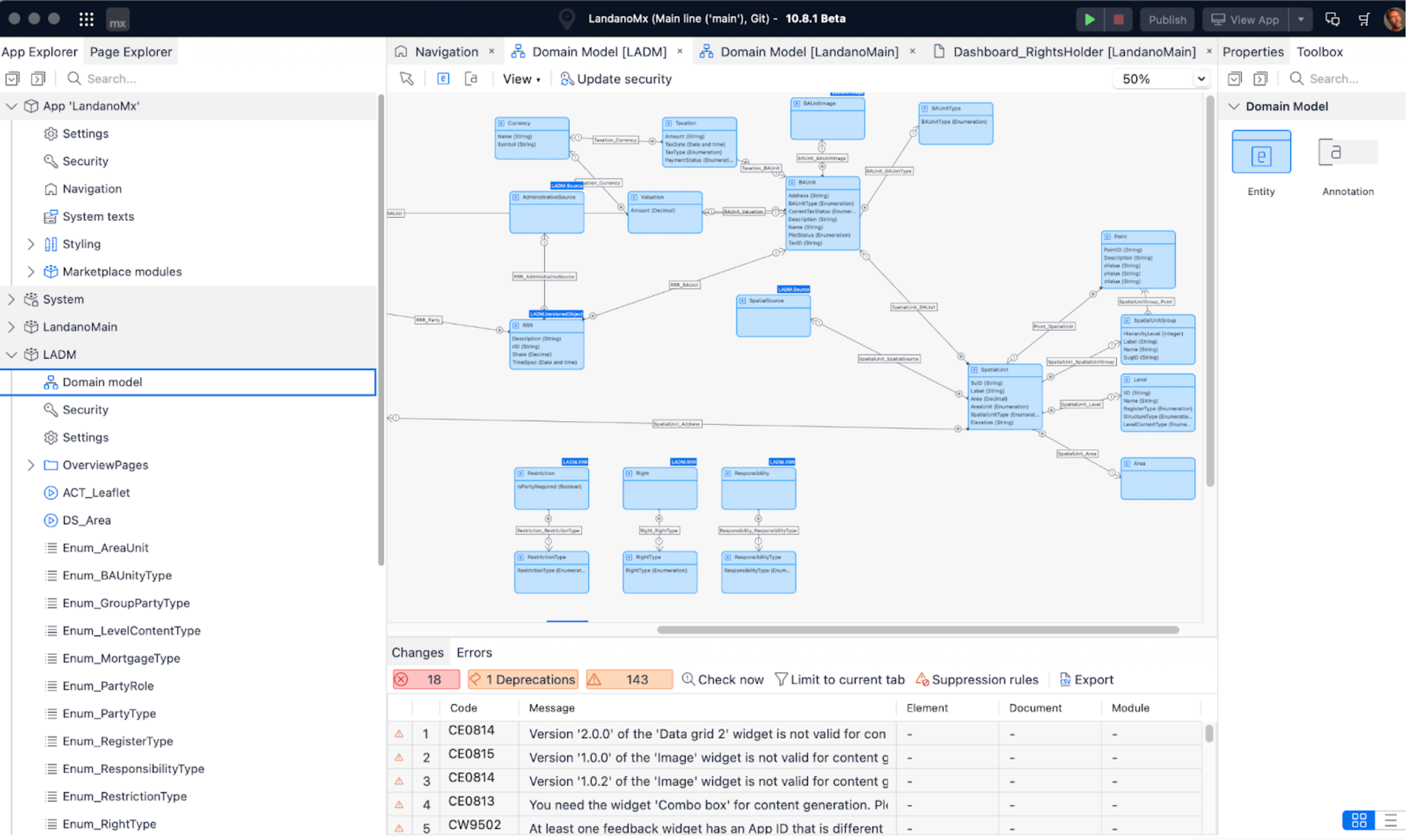Collapse the Domain Model toolbox section

(x=1234, y=107)
